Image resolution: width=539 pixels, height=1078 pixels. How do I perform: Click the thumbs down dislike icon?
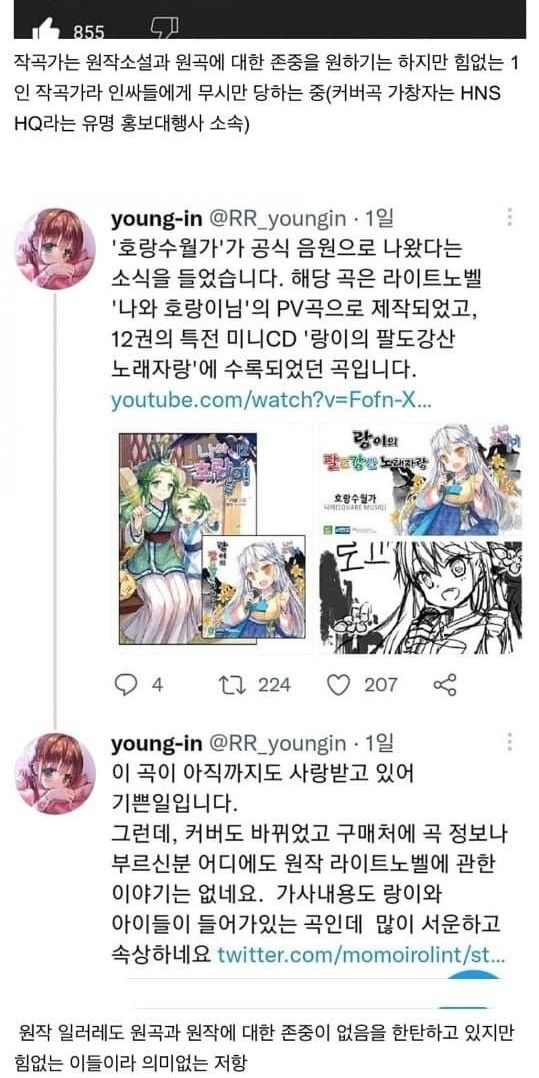(164, 28)
